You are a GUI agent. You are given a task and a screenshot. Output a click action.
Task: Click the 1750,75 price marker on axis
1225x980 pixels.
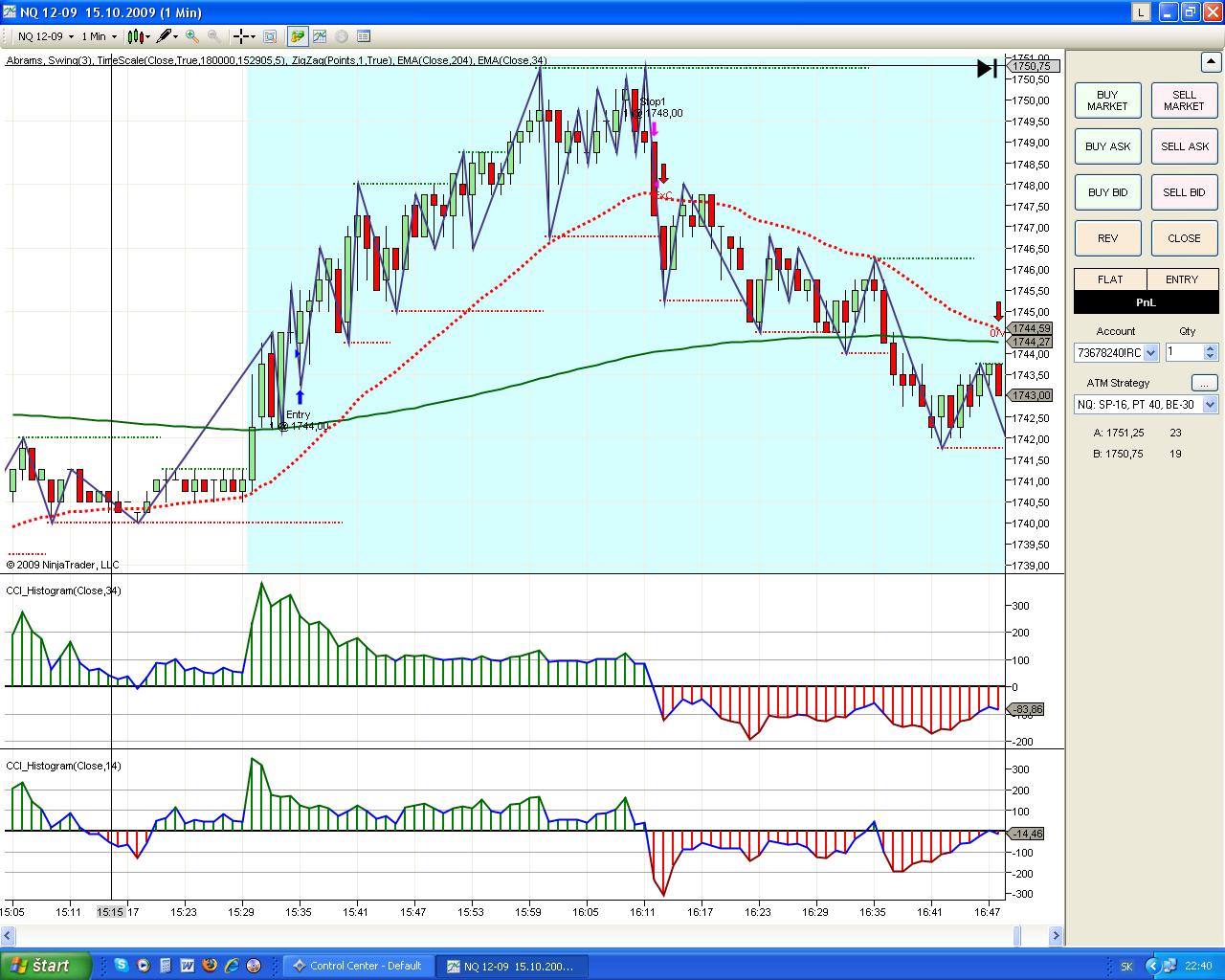[x=1032, y=66]
